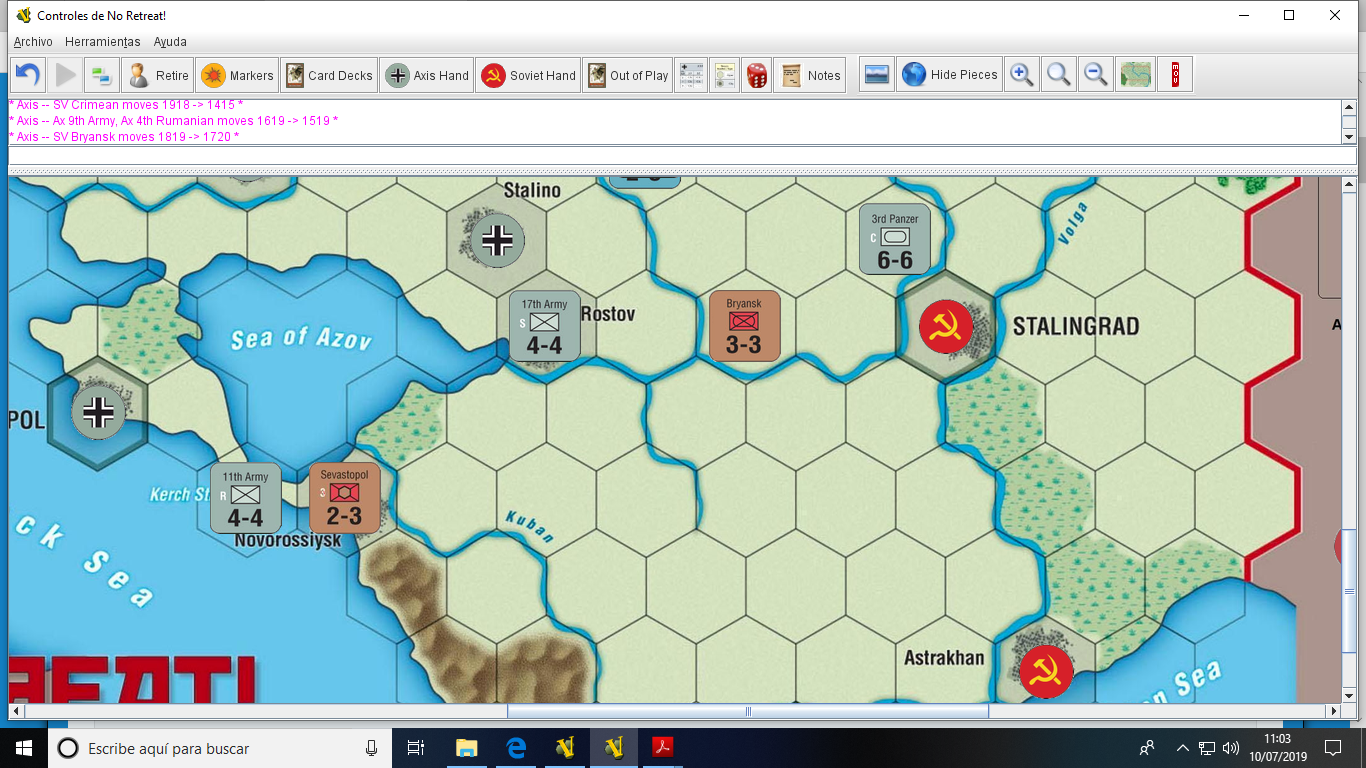
Task: Click the chat input field below the log
Action: tap(682, 156)
